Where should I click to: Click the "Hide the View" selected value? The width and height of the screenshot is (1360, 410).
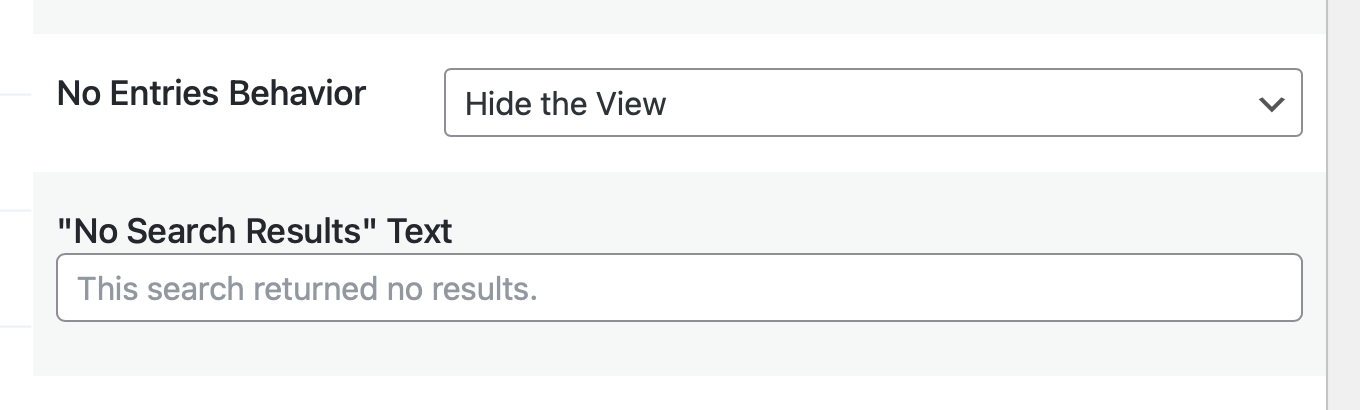coord(566,104)
